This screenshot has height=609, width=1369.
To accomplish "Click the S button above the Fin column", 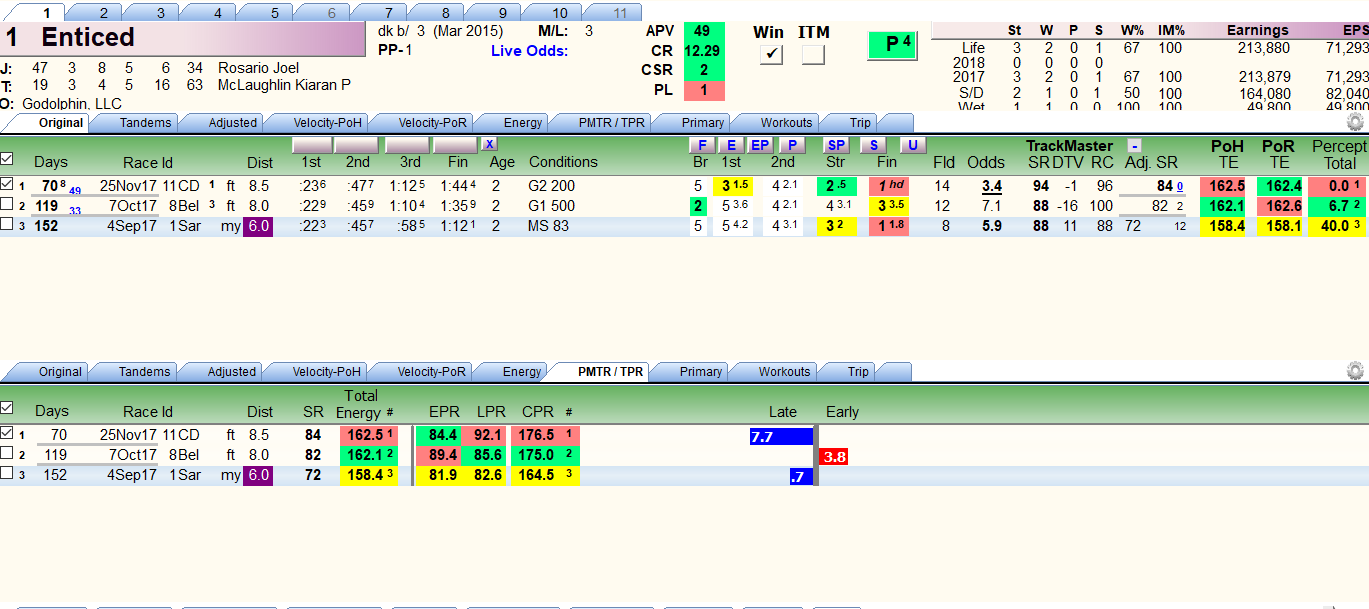I will [x=873, y=145].
